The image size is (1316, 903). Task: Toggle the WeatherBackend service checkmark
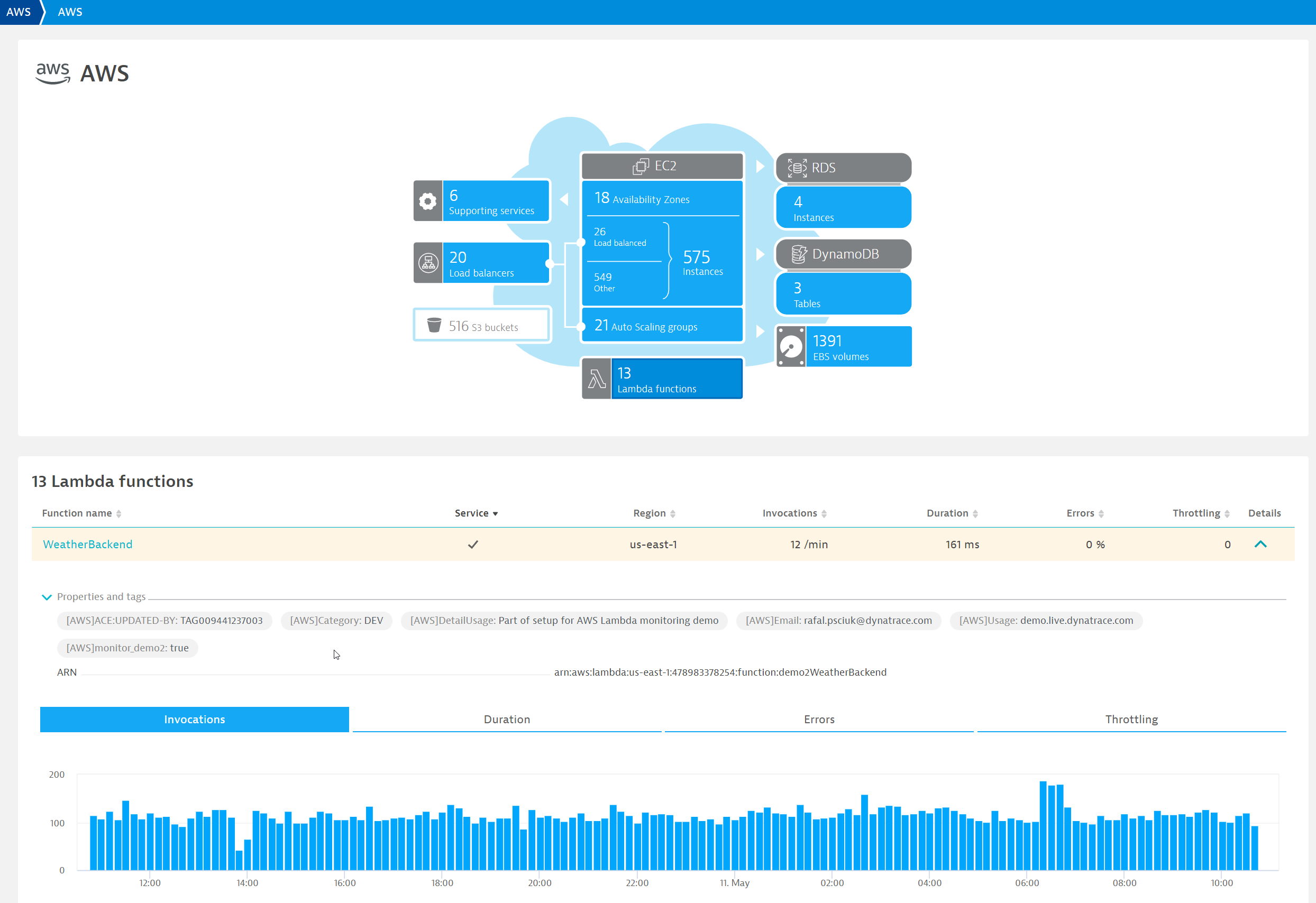473,544
